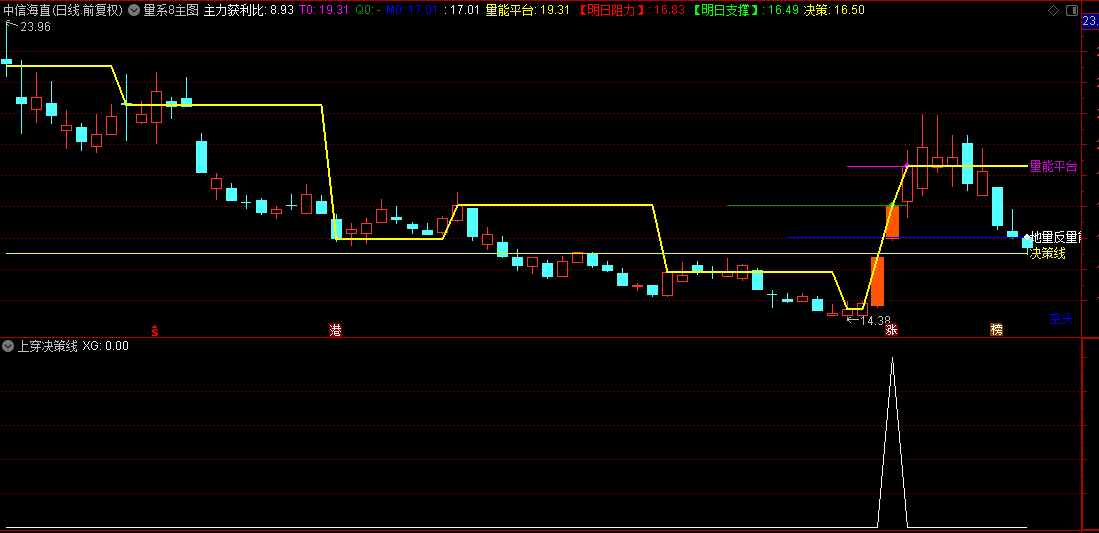Open the 港 event marker

[x=336, y=330]
